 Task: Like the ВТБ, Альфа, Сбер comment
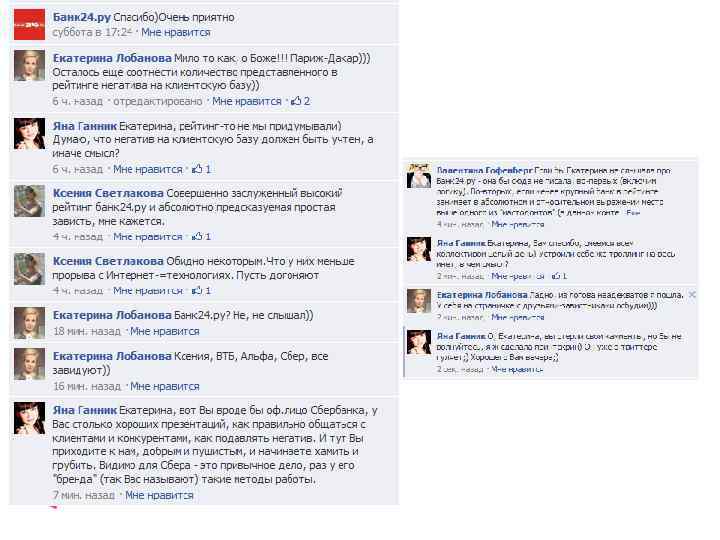(164, 386)
